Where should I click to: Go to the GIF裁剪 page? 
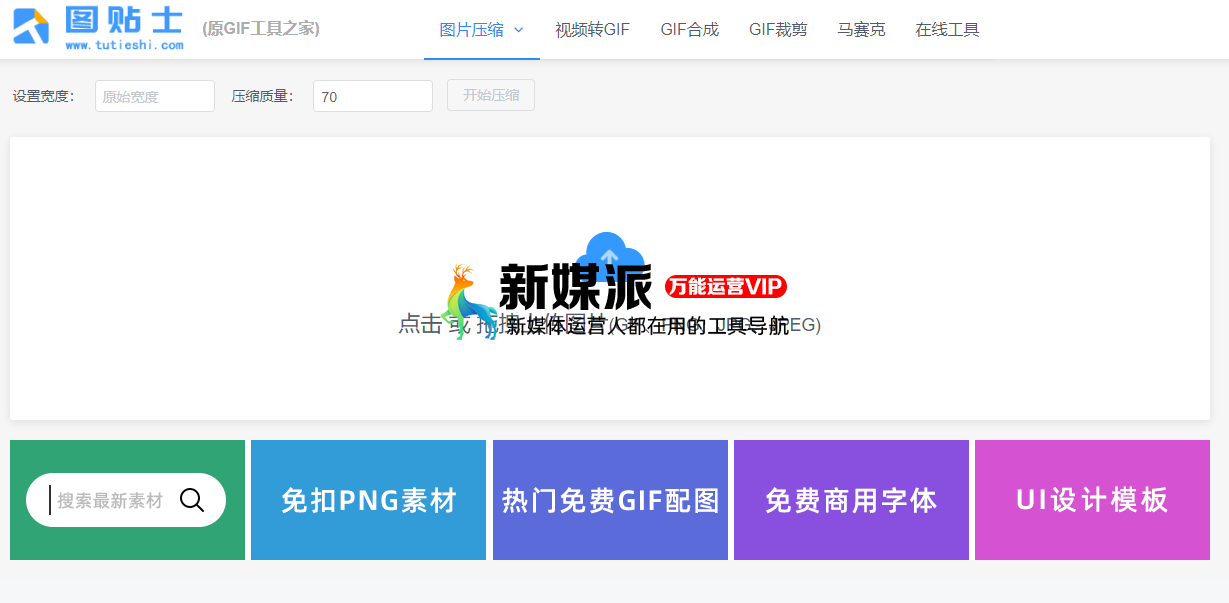tap(778, 30)
